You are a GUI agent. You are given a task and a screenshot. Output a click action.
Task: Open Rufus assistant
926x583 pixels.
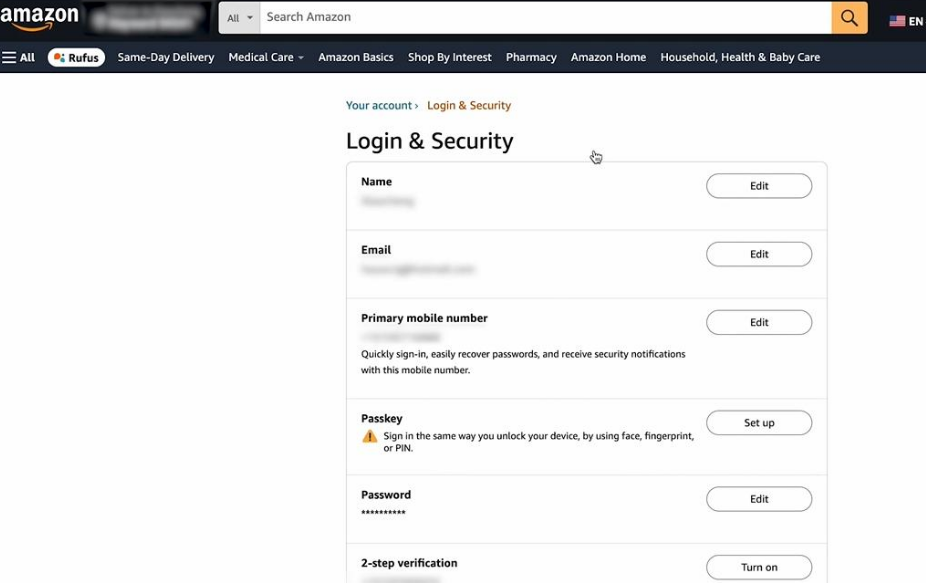[76, 57]
